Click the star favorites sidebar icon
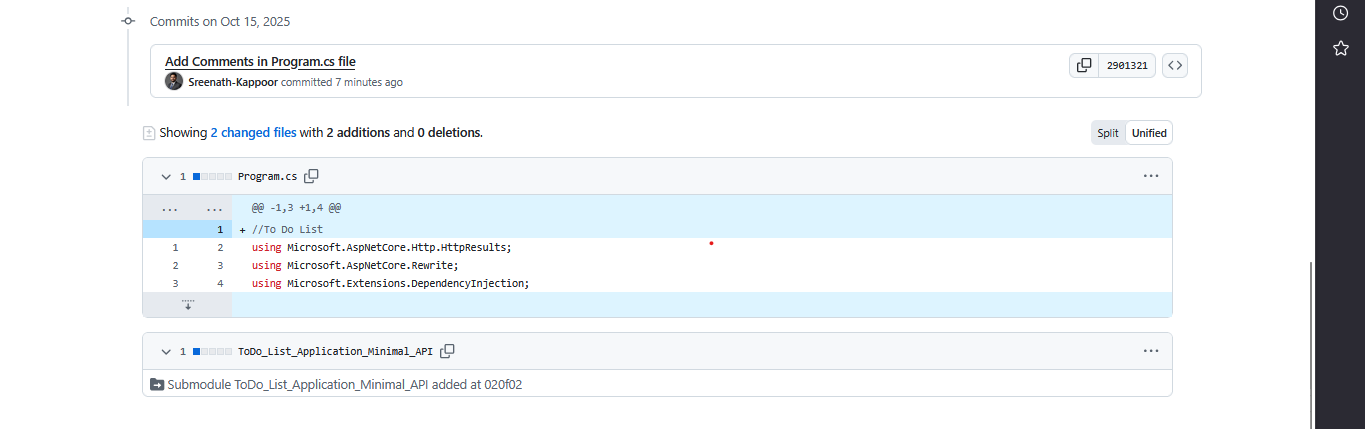Image resolution: width=1365 pixels, height=429 pixels. tap(1341, 48)
